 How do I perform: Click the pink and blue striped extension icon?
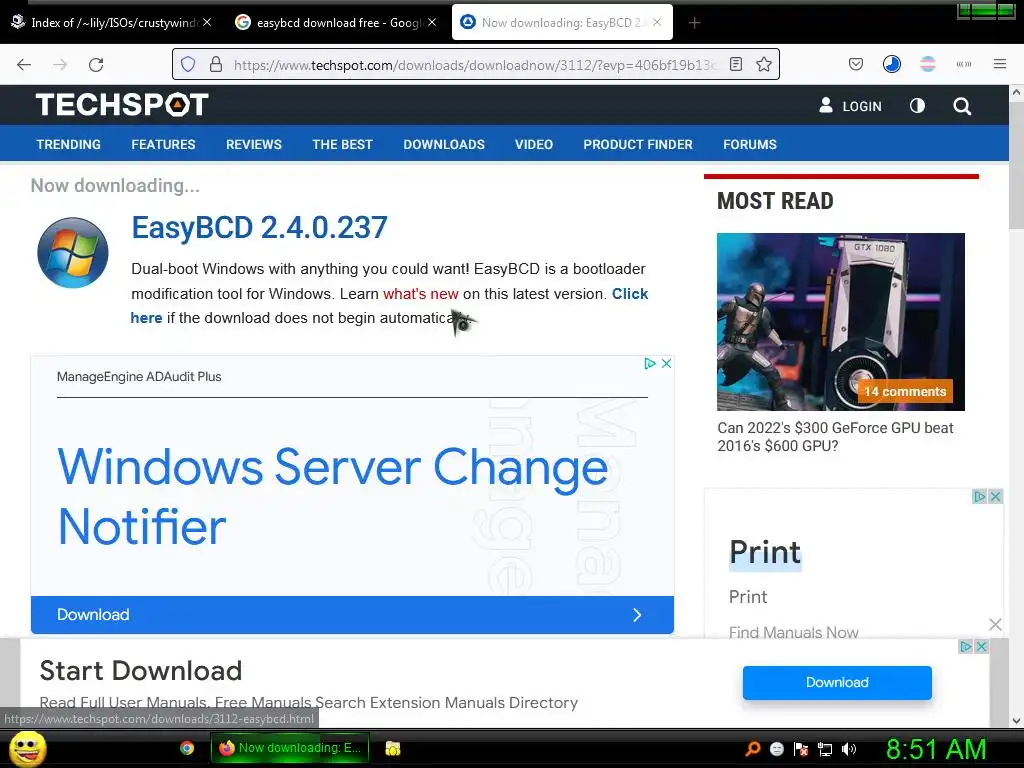tap(927, 64)
